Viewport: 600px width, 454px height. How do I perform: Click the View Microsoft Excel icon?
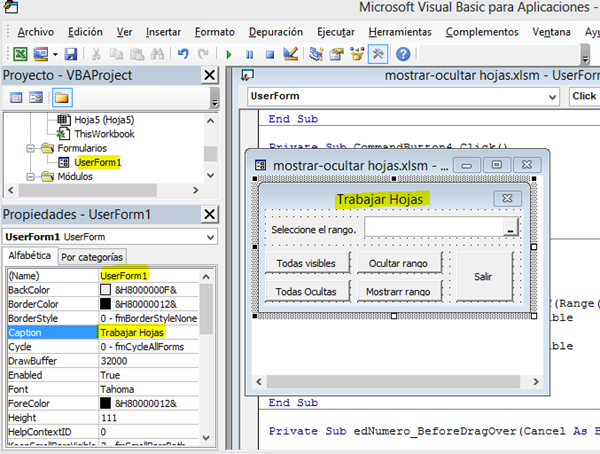(x=21, y=53)
